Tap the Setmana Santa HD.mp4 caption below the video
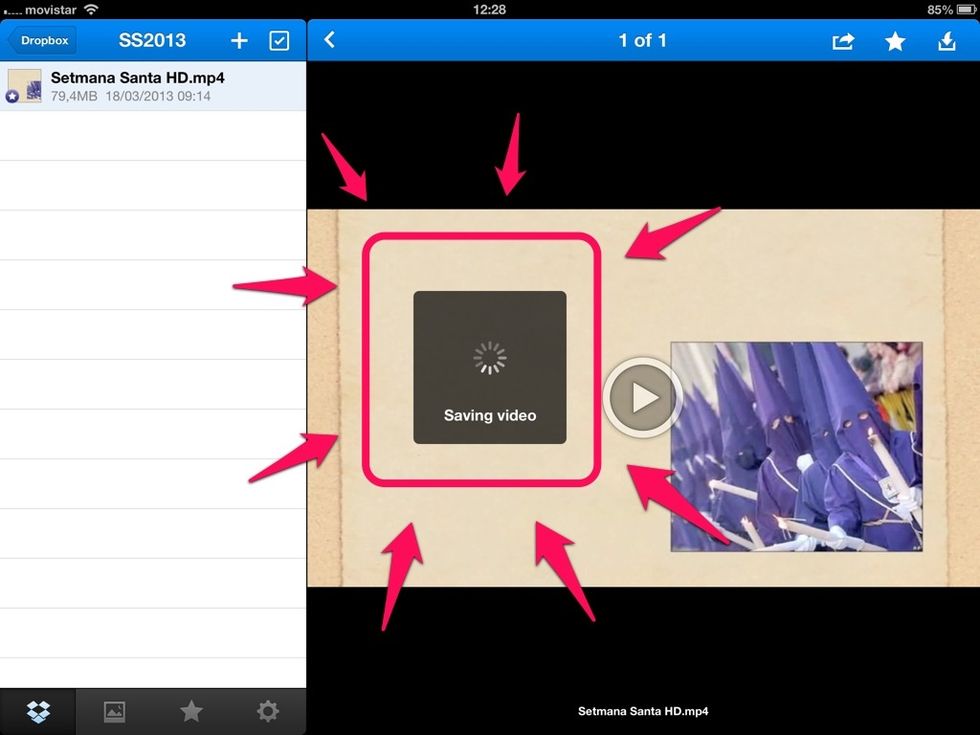980x735 pixels. [643, 712]
